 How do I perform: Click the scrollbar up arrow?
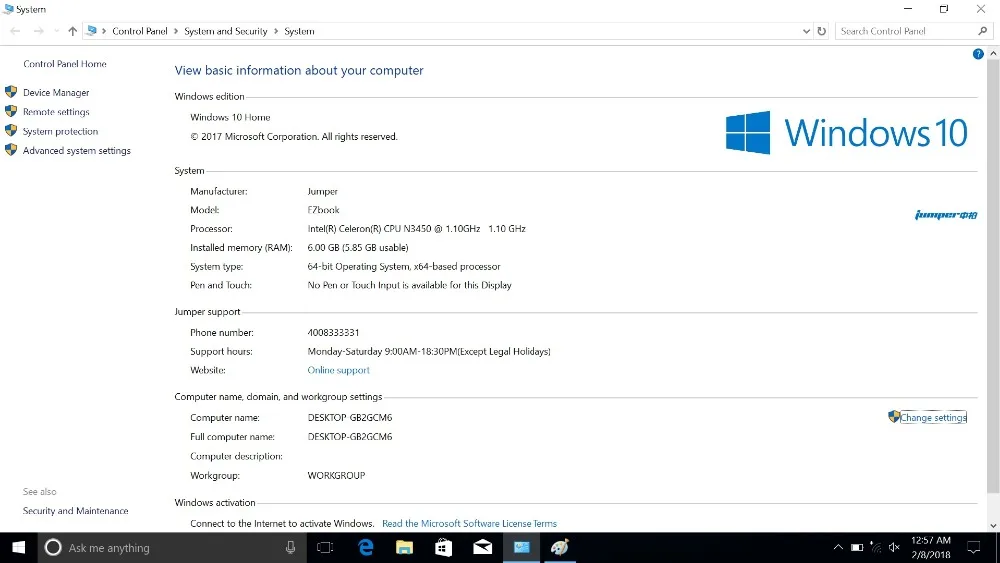(x=993, y=54)
